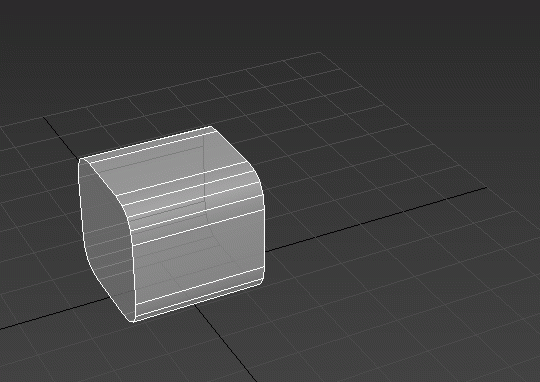This screenshot has width=540, height=382.
Task: Click the dark axis line left of the cube's base
Action: 53,313
